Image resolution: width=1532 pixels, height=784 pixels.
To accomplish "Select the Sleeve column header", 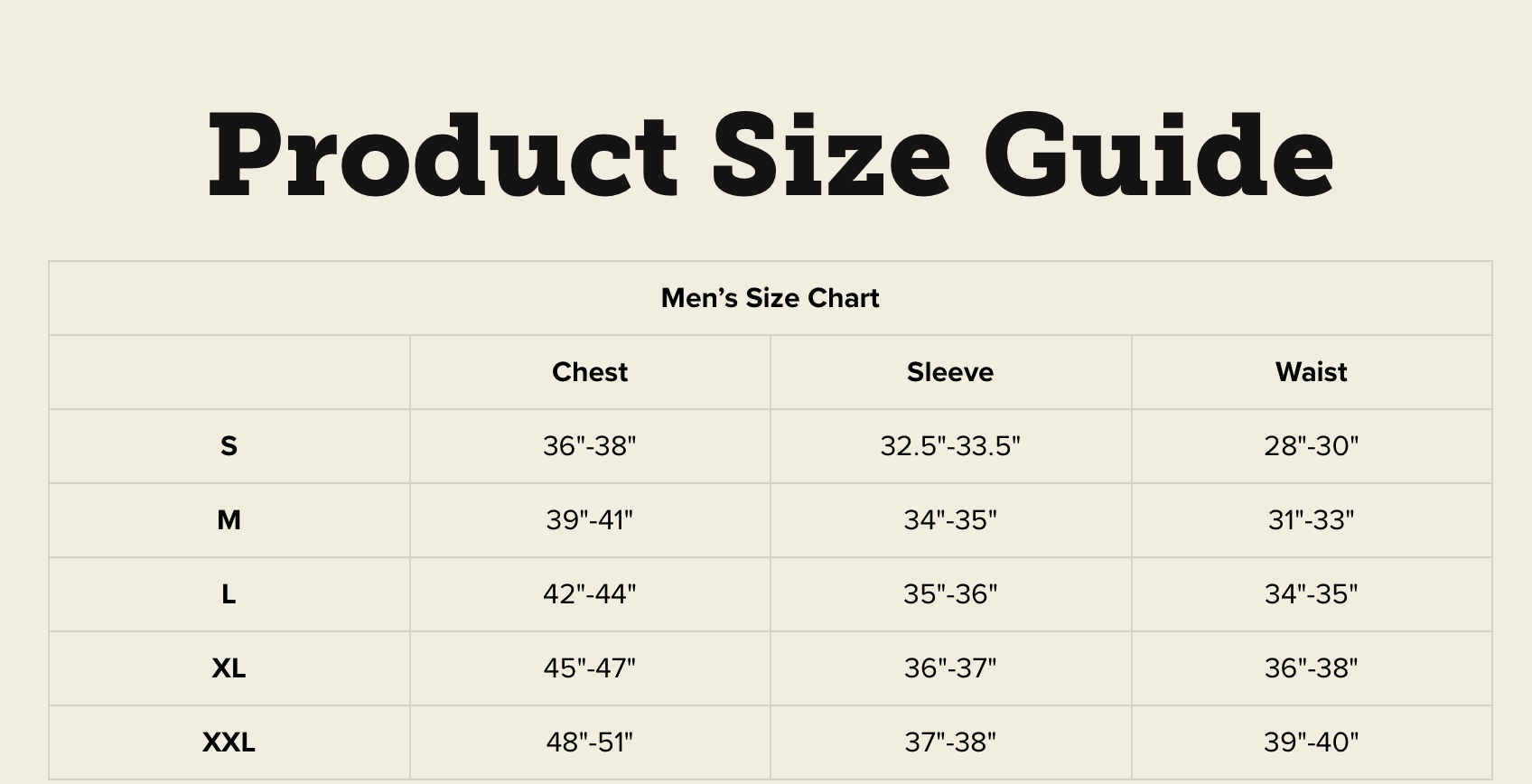I will (950, 372).
